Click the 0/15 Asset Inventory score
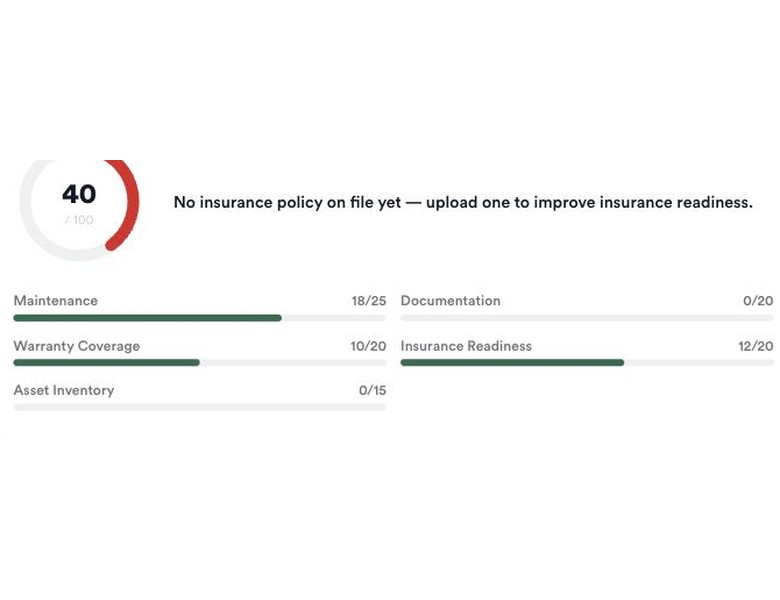 click(x=373, y=391)
